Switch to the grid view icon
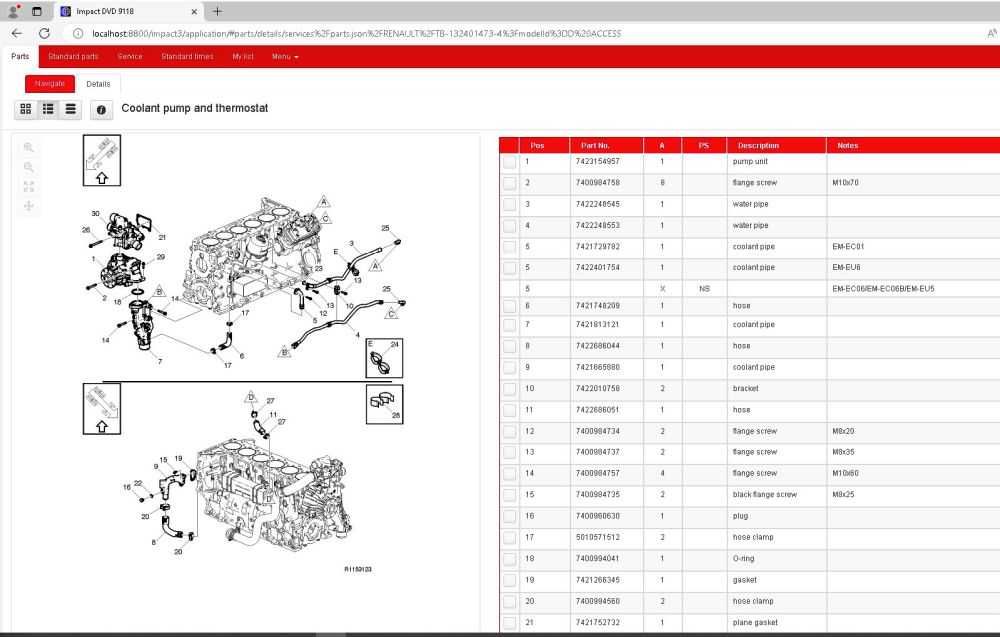This screenshot has width=1000, height=637. click(26, 109)
